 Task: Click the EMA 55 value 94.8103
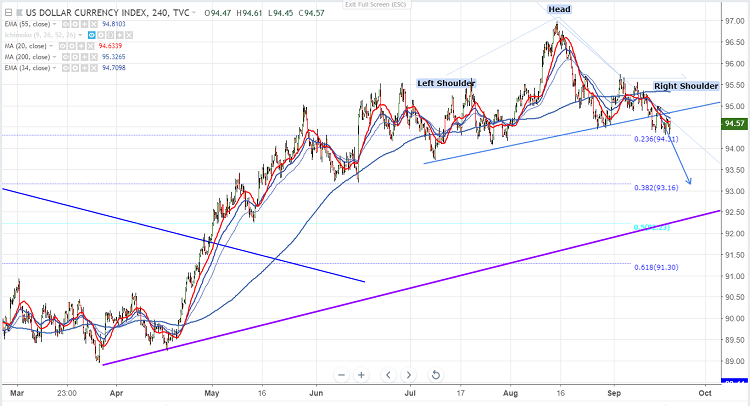(114, 24)
